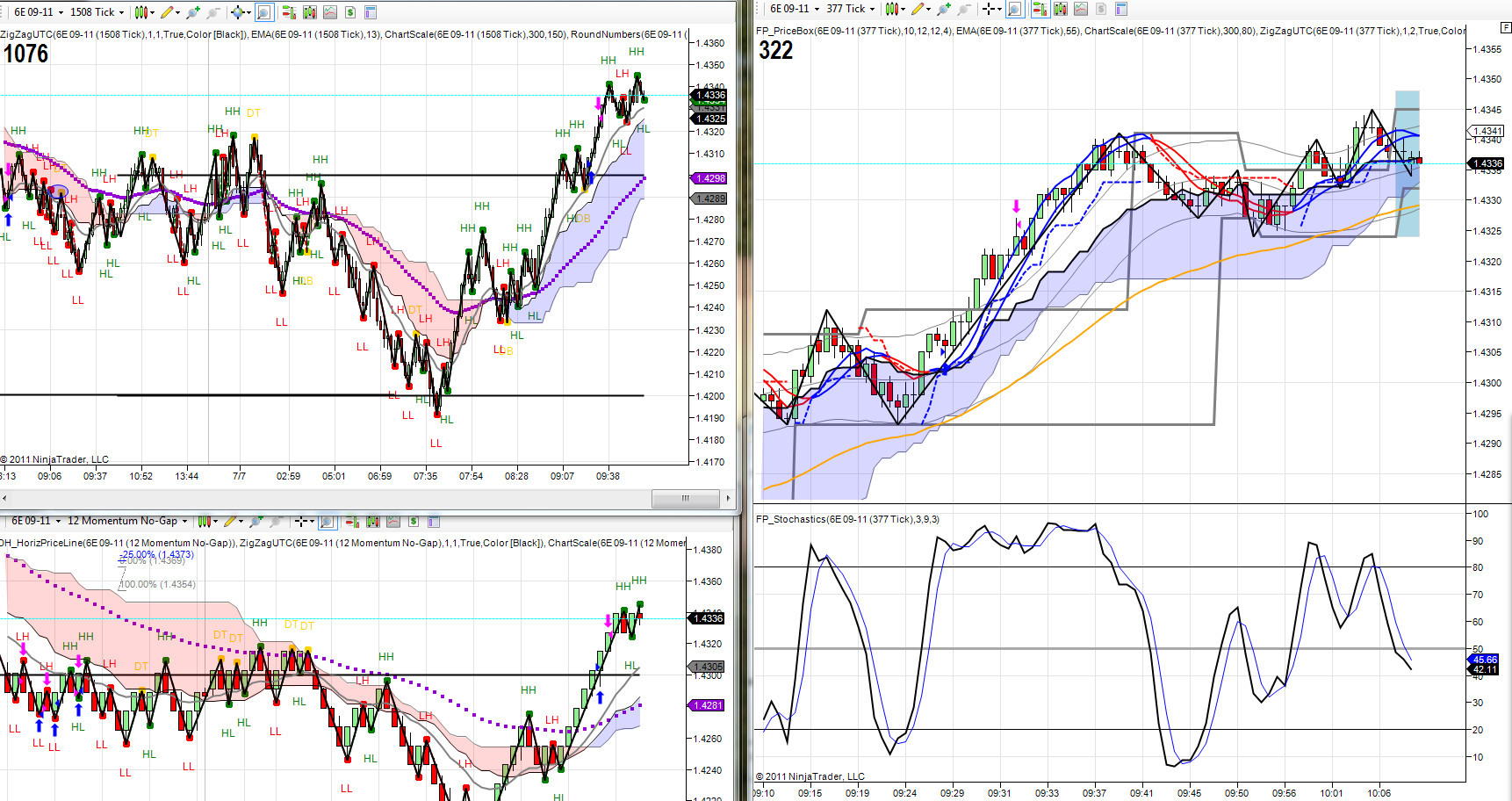Zoom in on the 1508 Tick chart

click(x=193, y=12)
